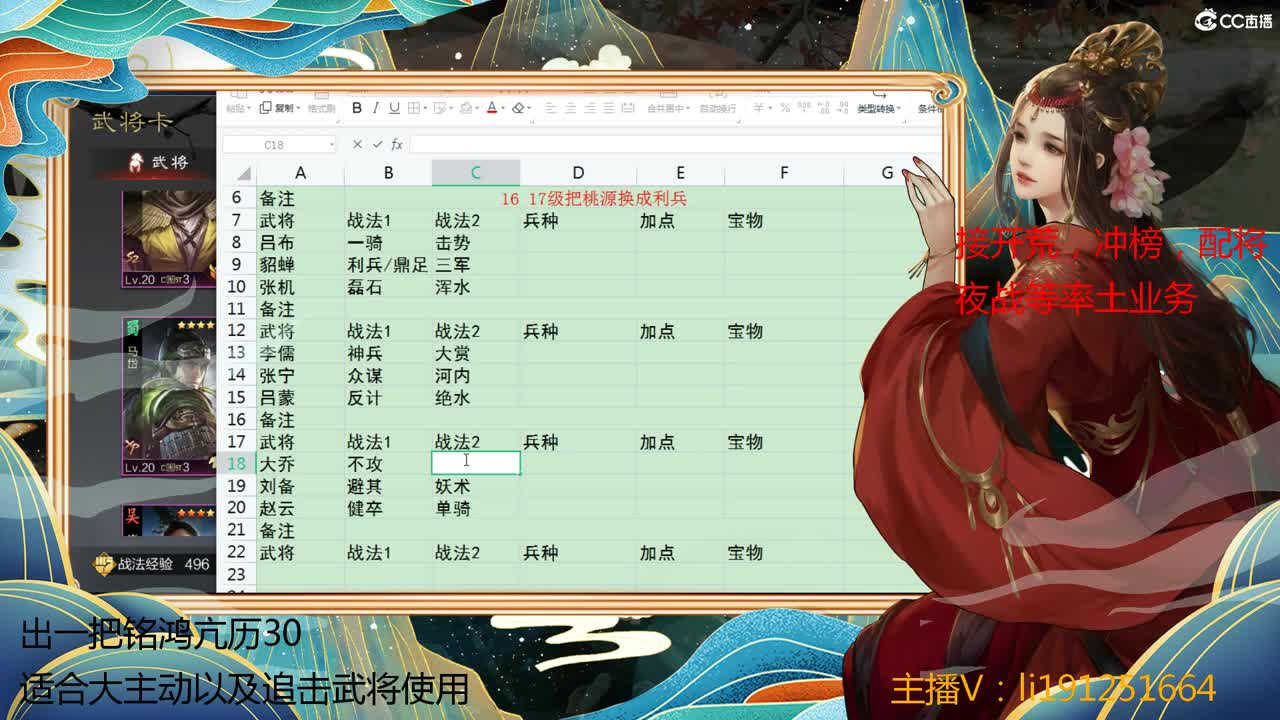Click the red note 16 17级把桃源换成利兵
Viewport: 1280px width, 720px height.
click(594, 198)
